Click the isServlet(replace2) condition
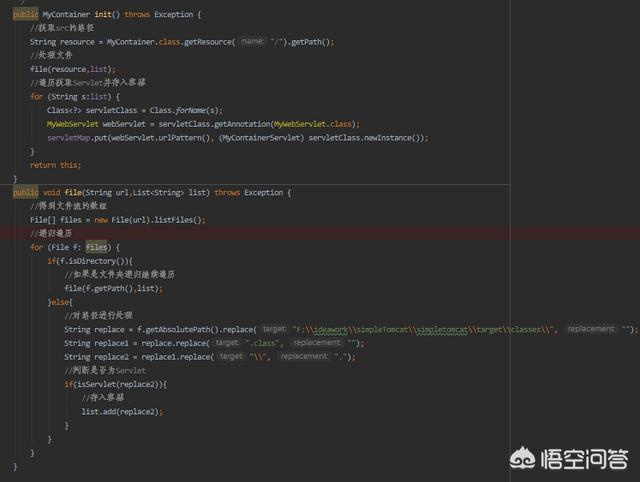Screen dimensions: 640x482 (x=119, y=384)
